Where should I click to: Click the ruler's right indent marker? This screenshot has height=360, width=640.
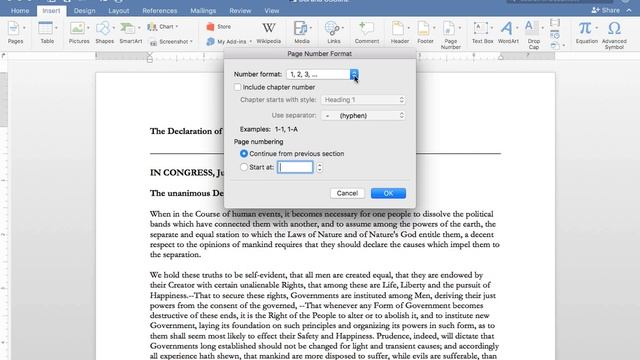click(x=501, y=57)
